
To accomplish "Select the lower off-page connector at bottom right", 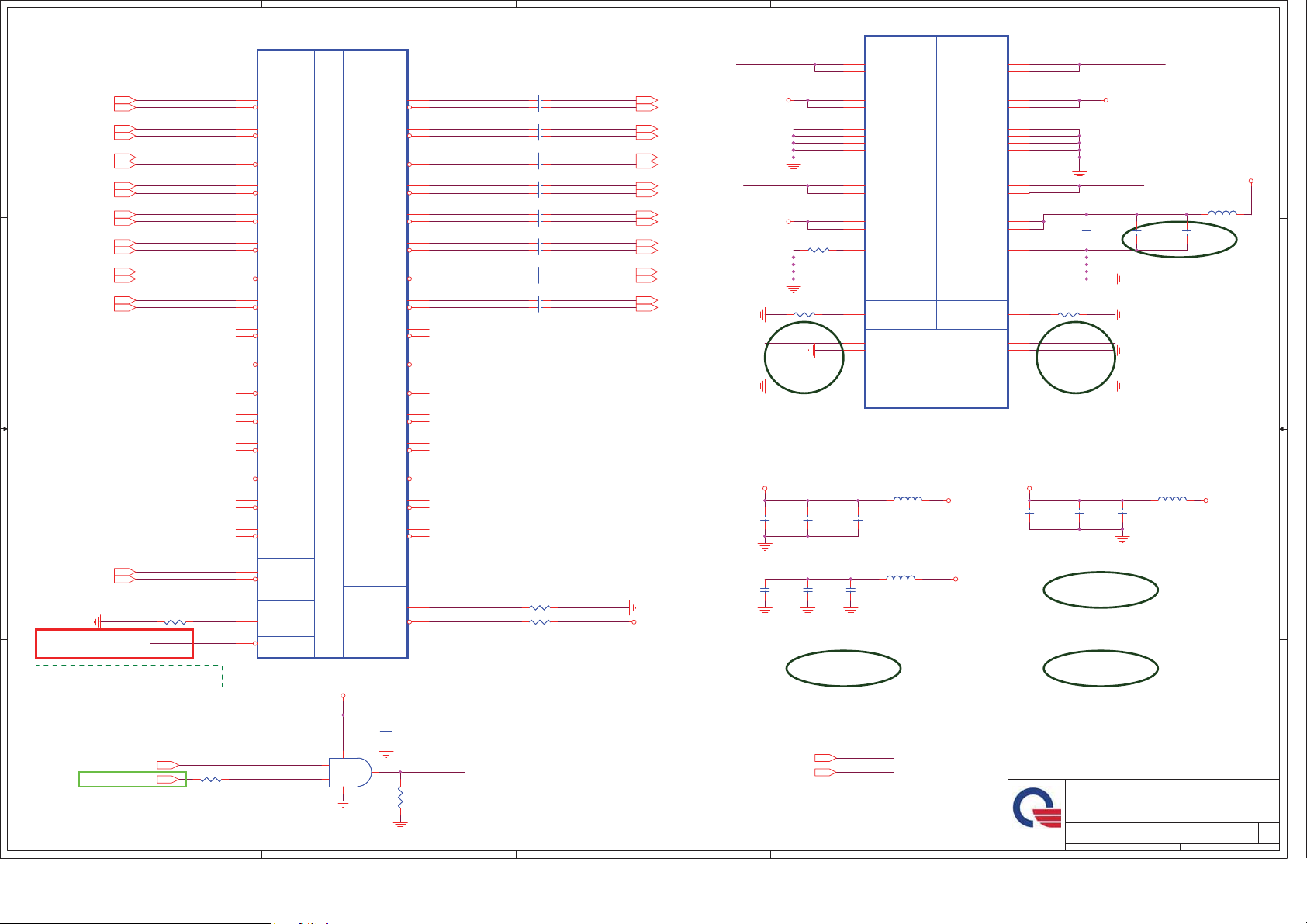I will point(825,772).
